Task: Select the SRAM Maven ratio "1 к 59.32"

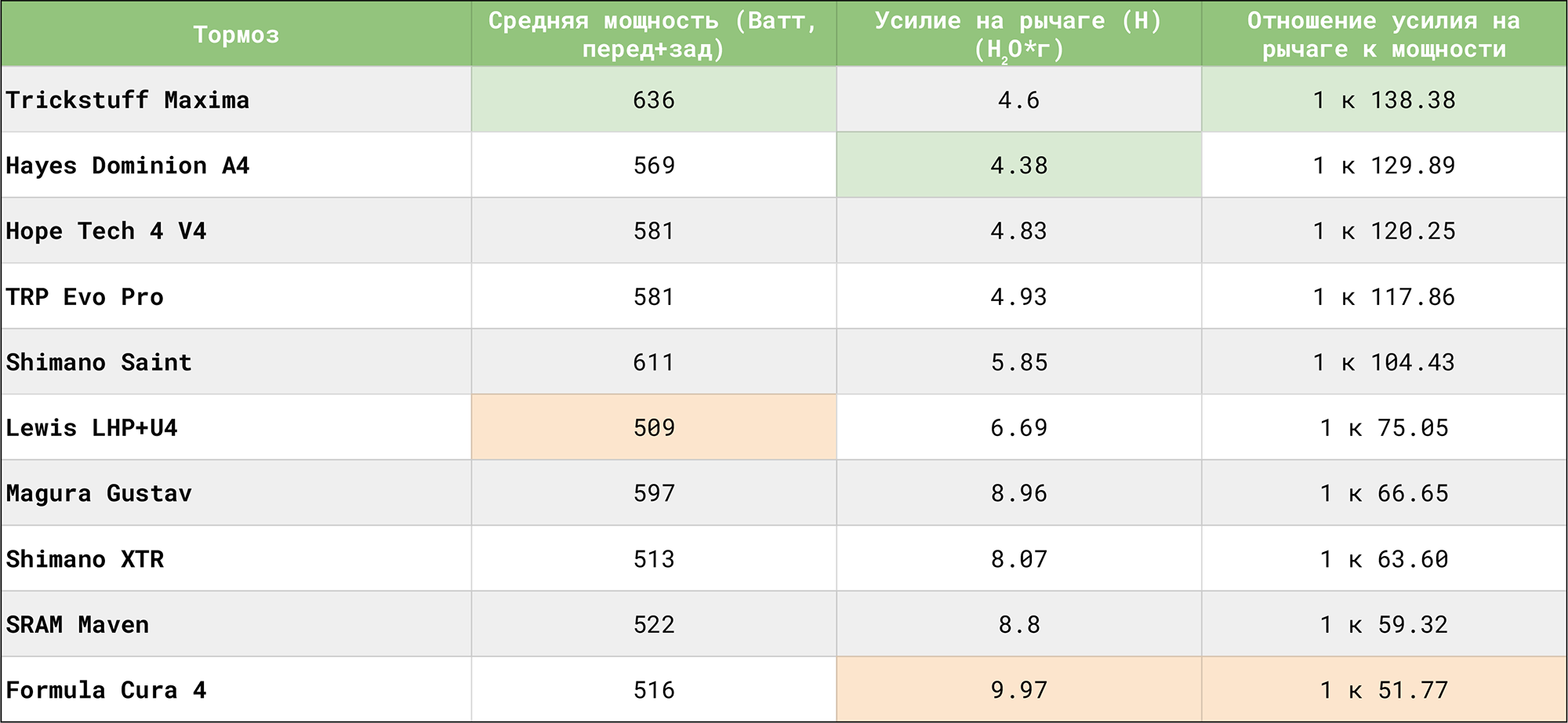Action: click(1384, 624)
